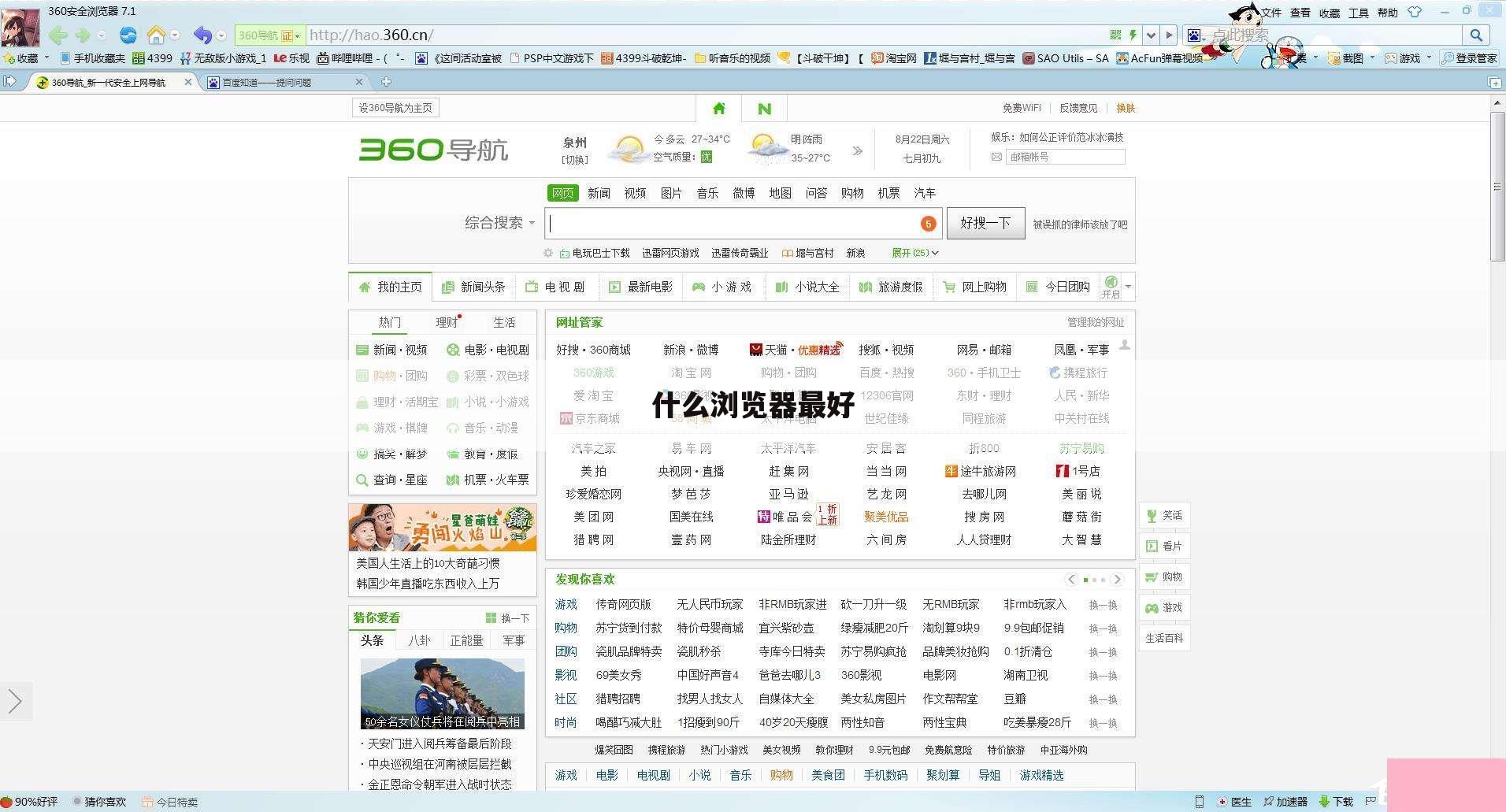
Task: Select the 地图 search type
Action: pos(780,193)
